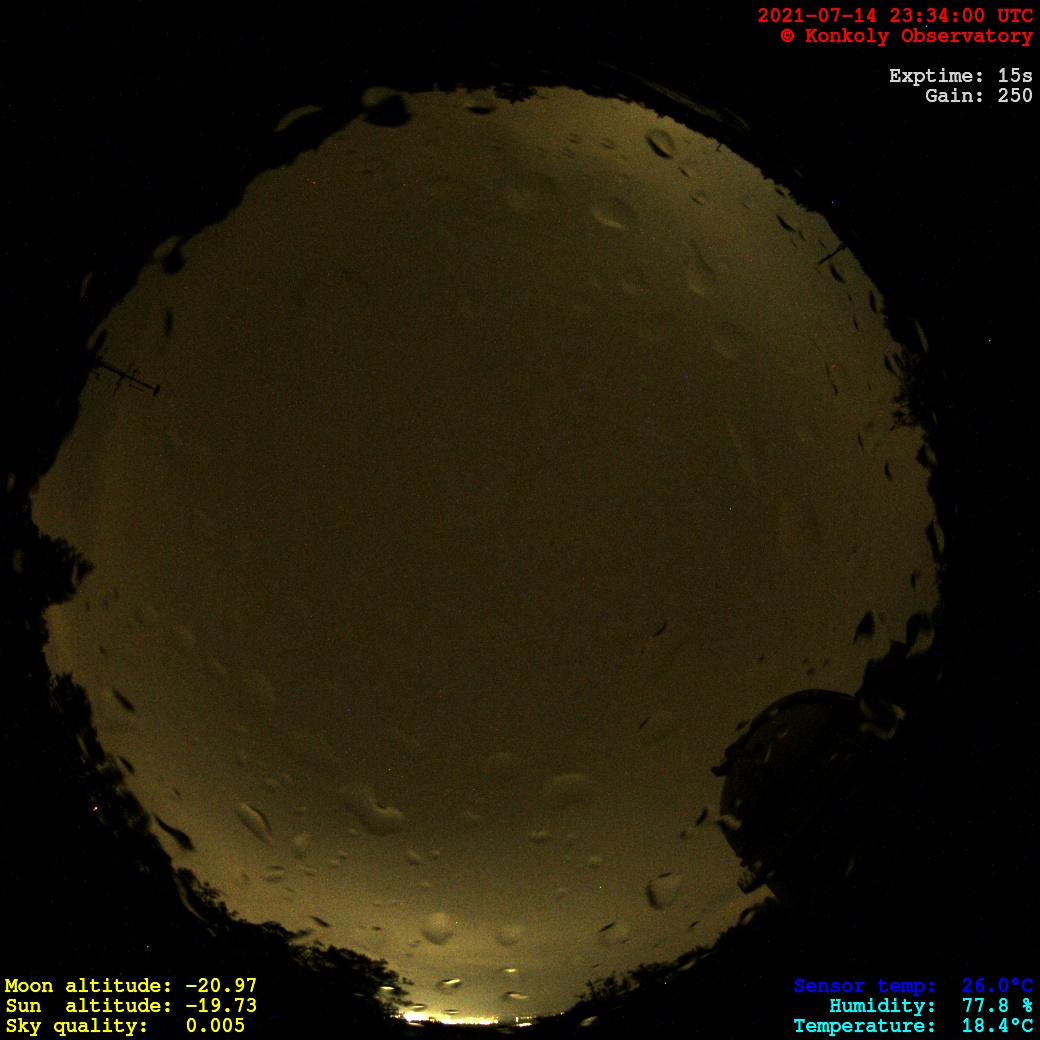Click the antenna silhouette on the left edge
The height and width of the screenshot is (1040, 1040).
click(x=125, y=377)
